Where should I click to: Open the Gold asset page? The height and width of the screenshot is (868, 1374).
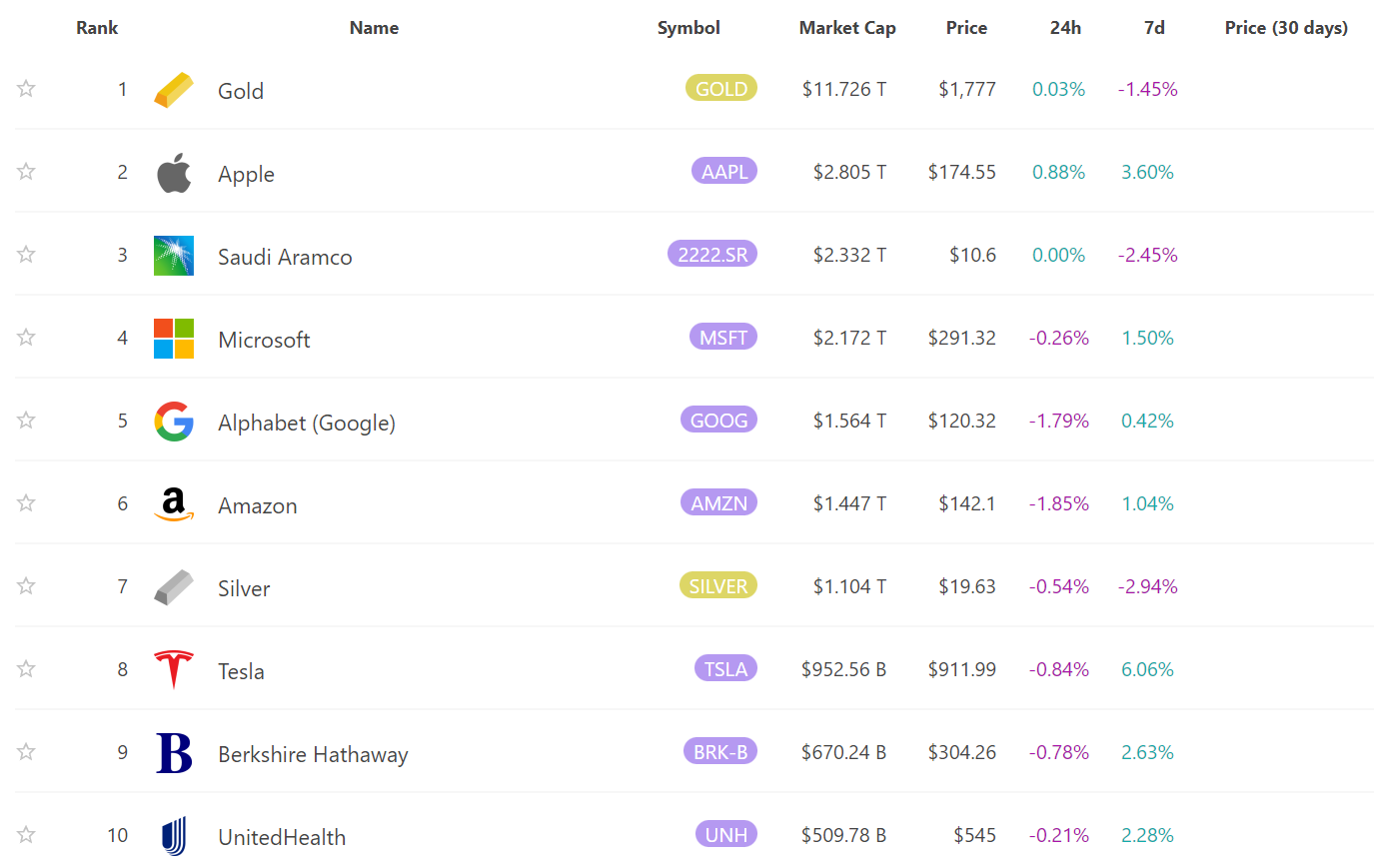click(241, 91)
